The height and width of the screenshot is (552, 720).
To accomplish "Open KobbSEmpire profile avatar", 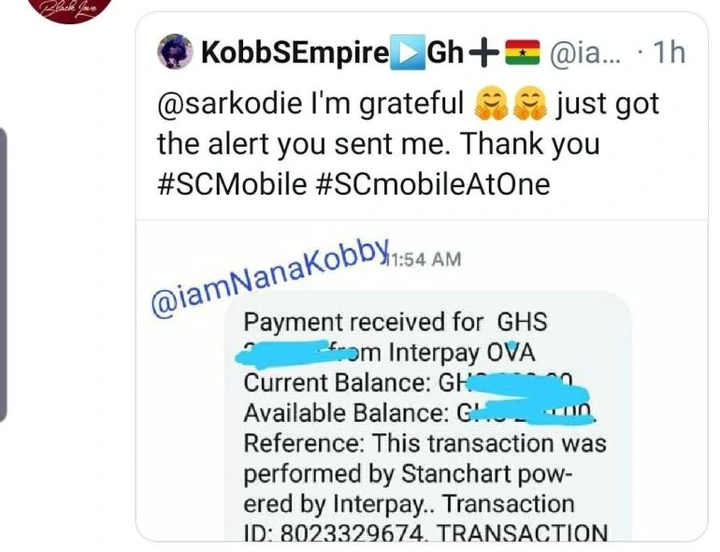I will [x=174, y=51].
